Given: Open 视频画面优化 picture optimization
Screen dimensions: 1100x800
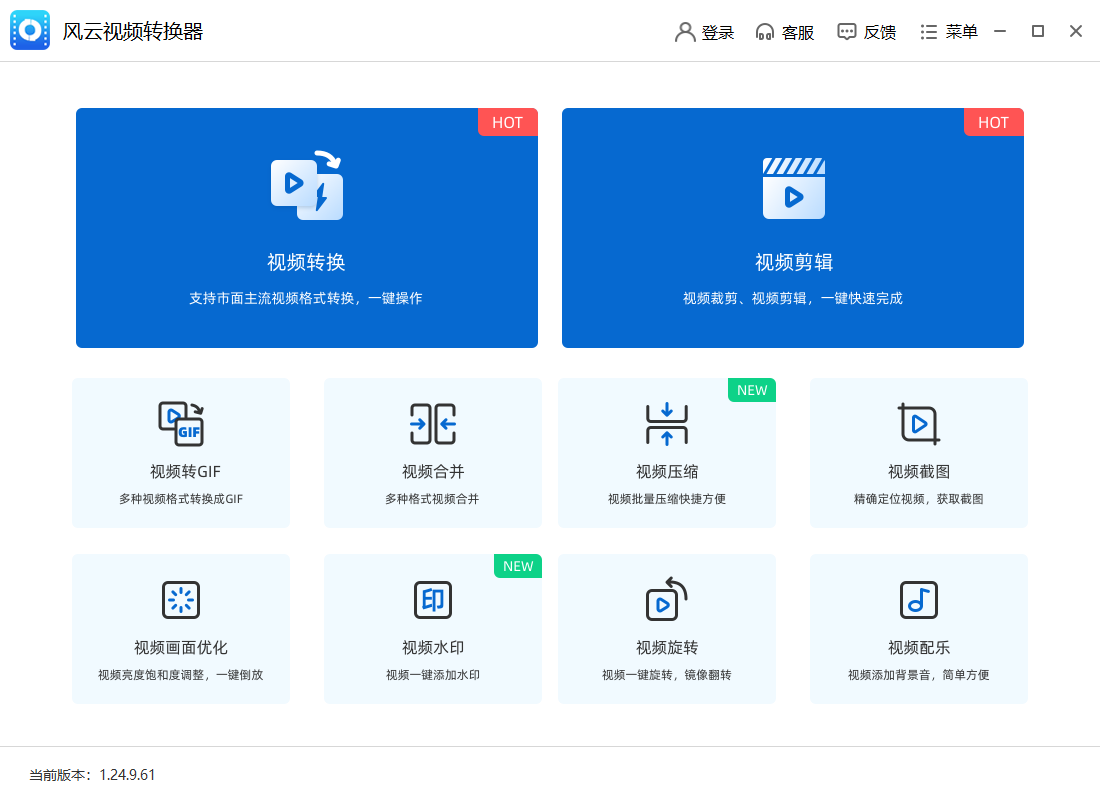Looking at the screenshot, I should point(180,628).
